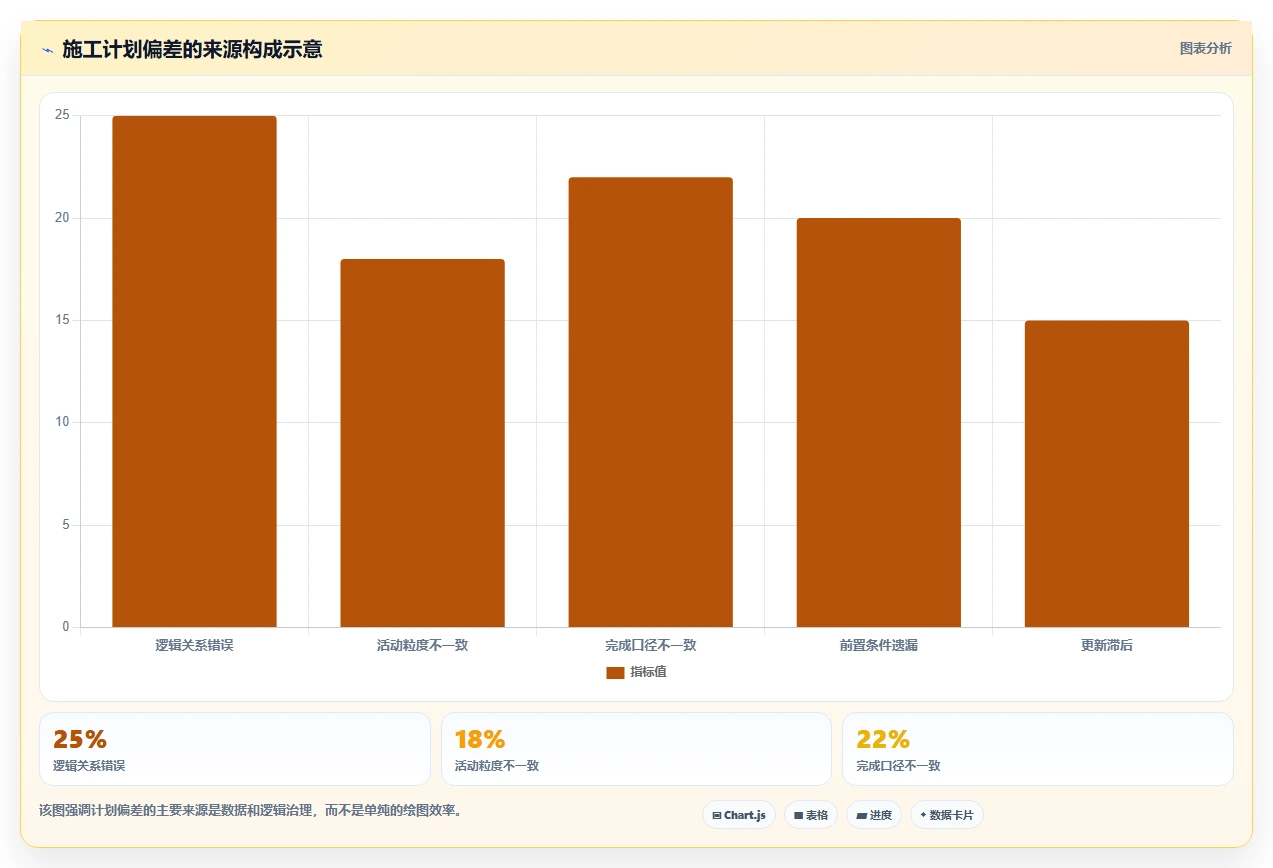Click the 完成口径不一致 bar in the chart
This screenshot has height=868, width=1273.
[x=650, y=402]
